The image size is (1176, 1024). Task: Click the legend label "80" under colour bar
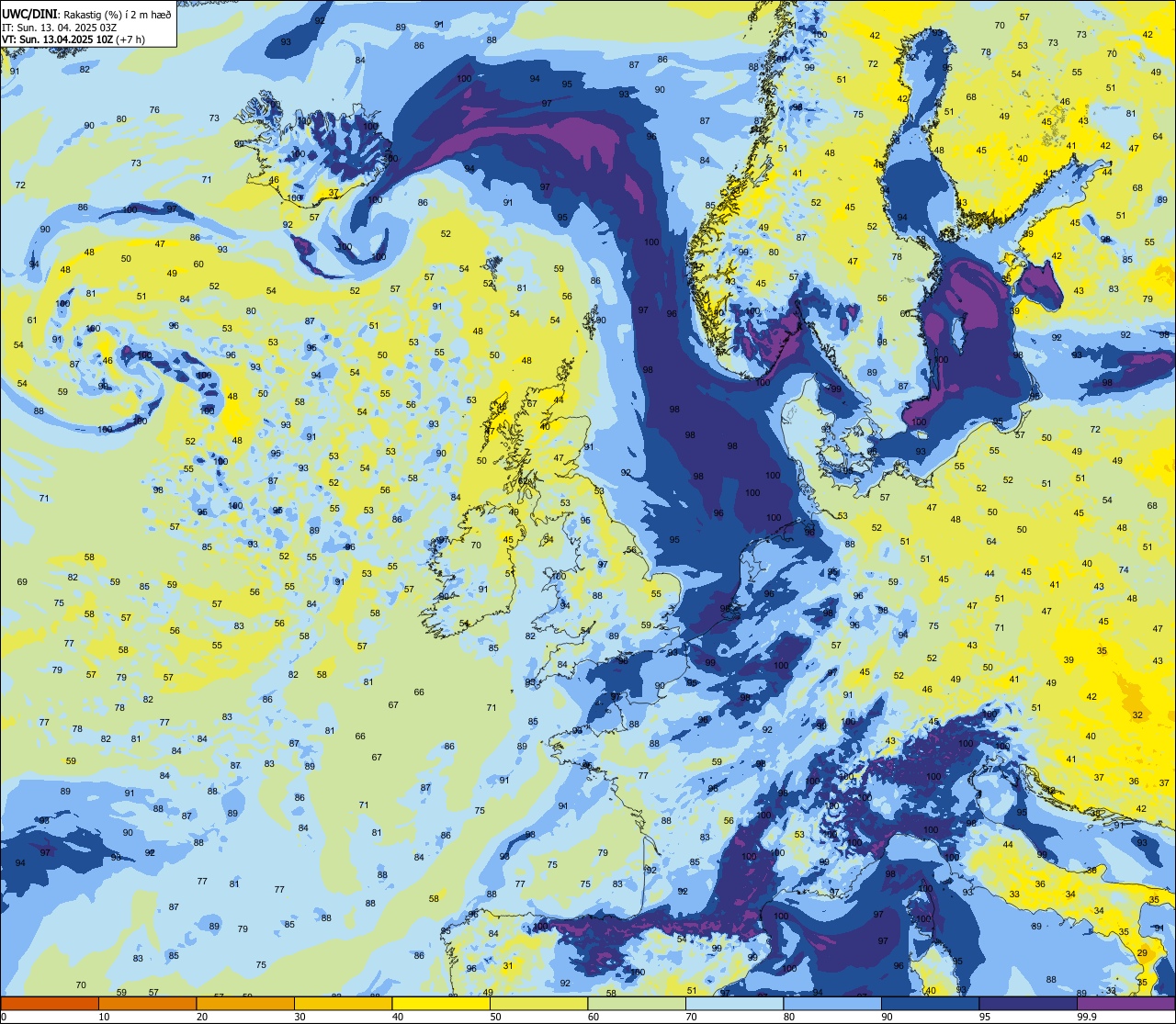(789, 1017)
